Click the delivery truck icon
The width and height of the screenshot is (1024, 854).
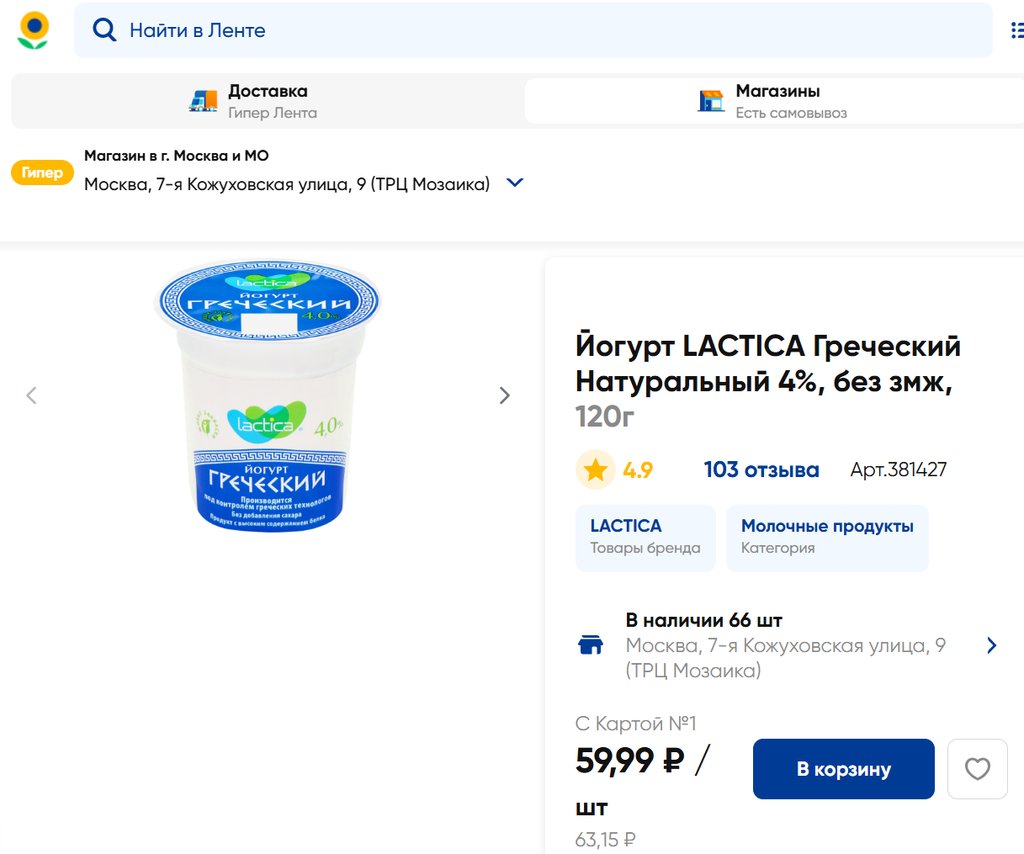[203, 101]
